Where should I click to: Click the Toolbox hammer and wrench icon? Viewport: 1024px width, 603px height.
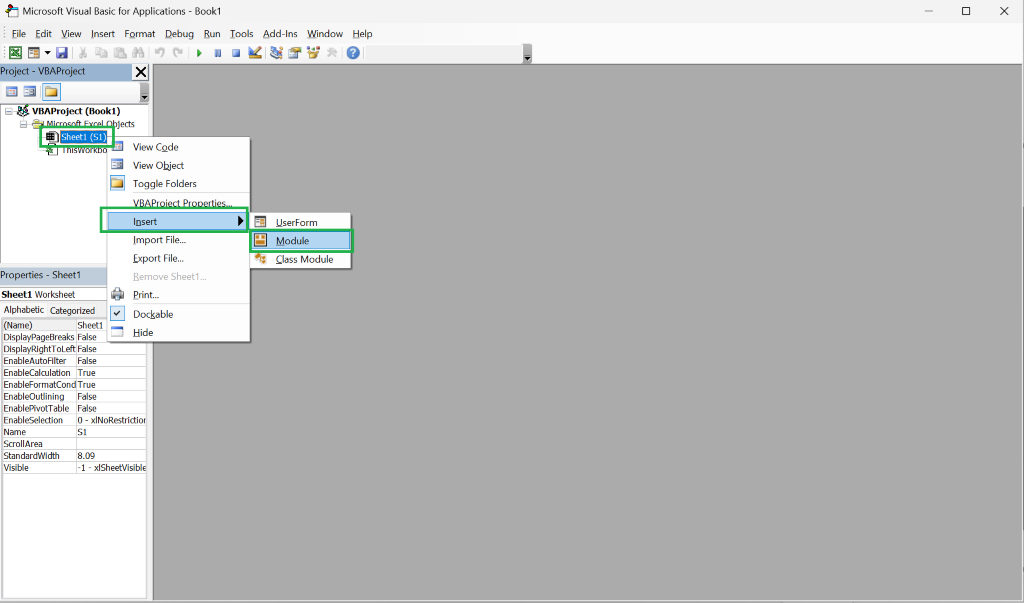point(332,53)
